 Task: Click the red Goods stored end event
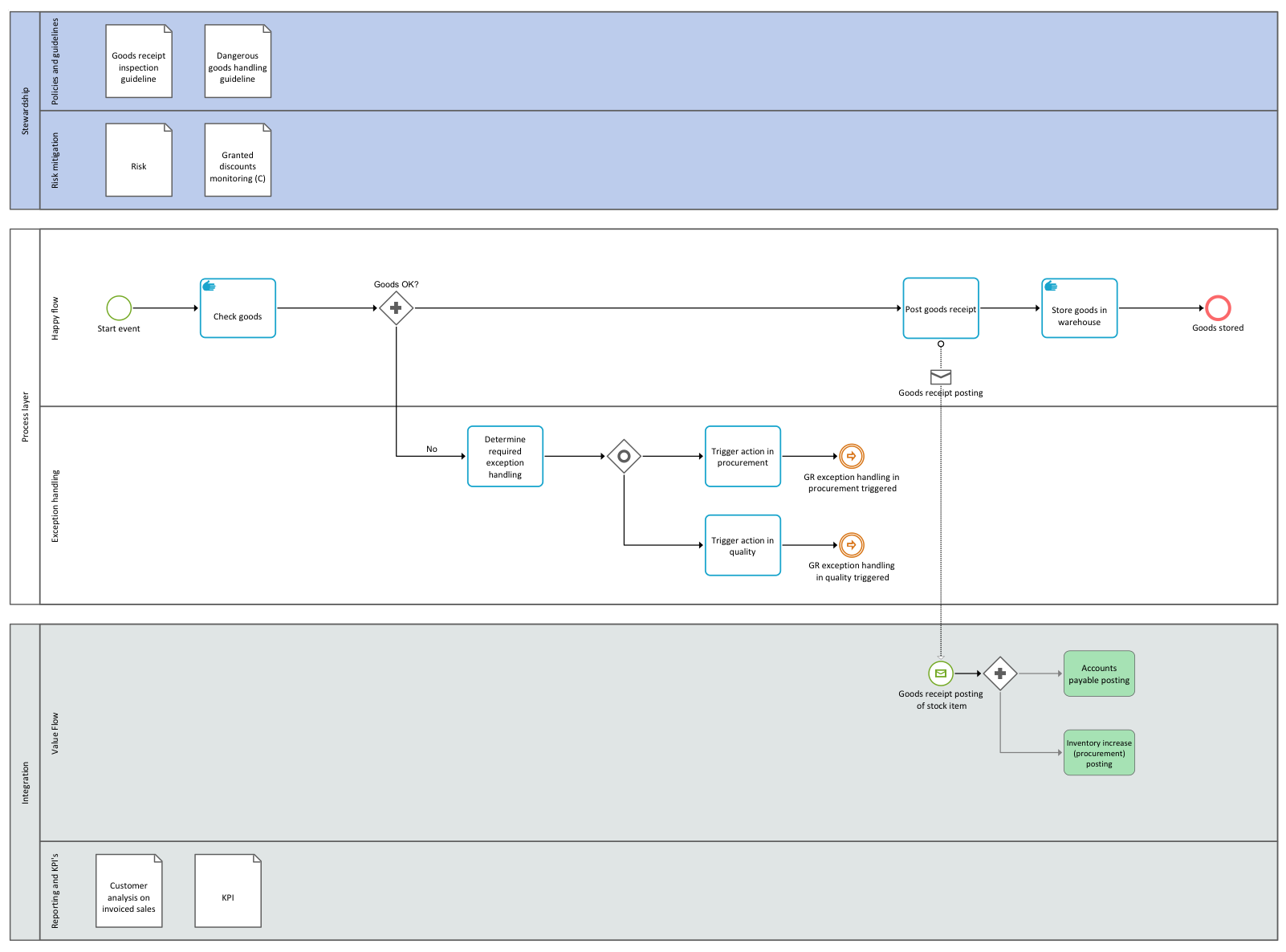[1218, 307]
